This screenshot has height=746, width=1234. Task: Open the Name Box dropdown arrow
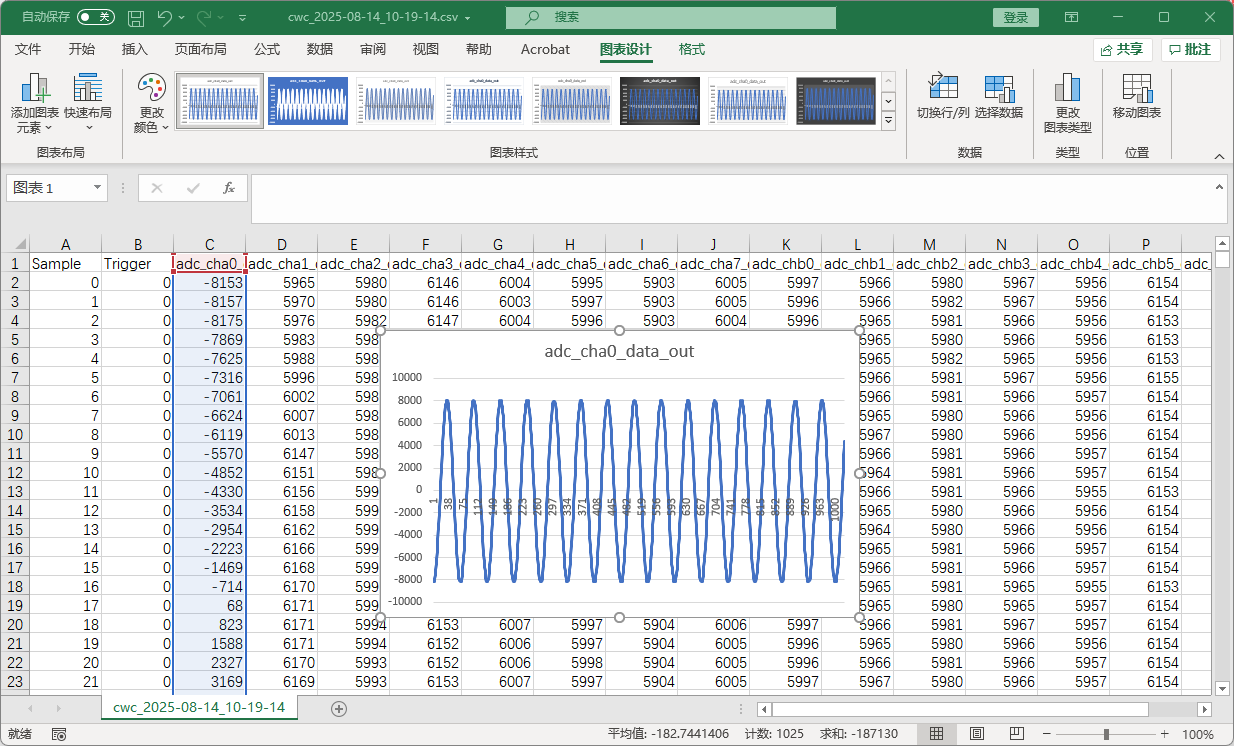click(97, 188)
